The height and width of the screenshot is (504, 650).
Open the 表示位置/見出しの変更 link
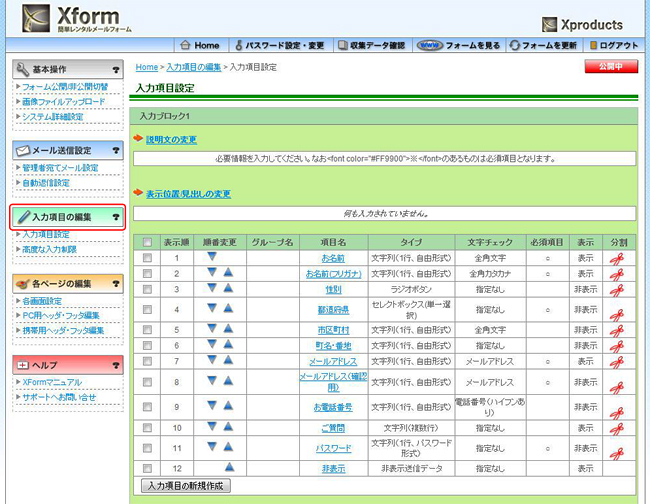tap(188, 194)
